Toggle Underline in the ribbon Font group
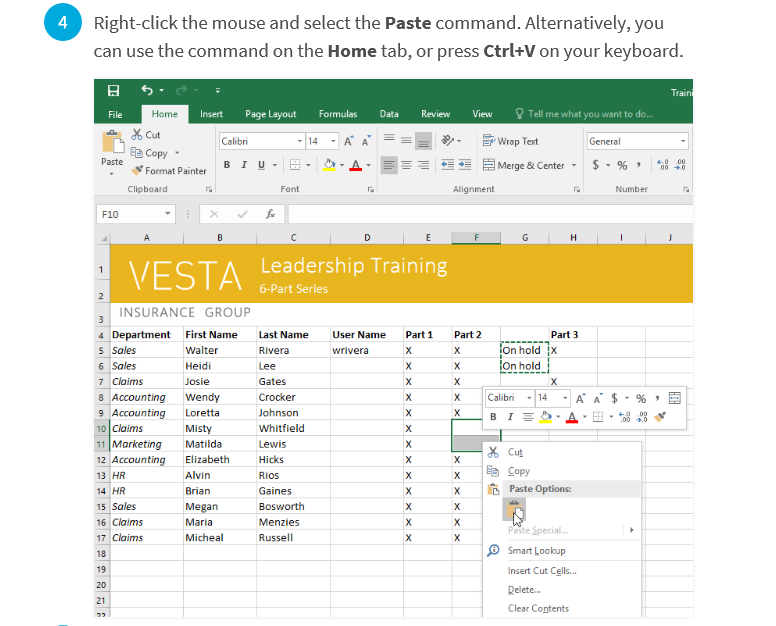The height and width of the screenshot is (626, 776). (x=261, y=165)
